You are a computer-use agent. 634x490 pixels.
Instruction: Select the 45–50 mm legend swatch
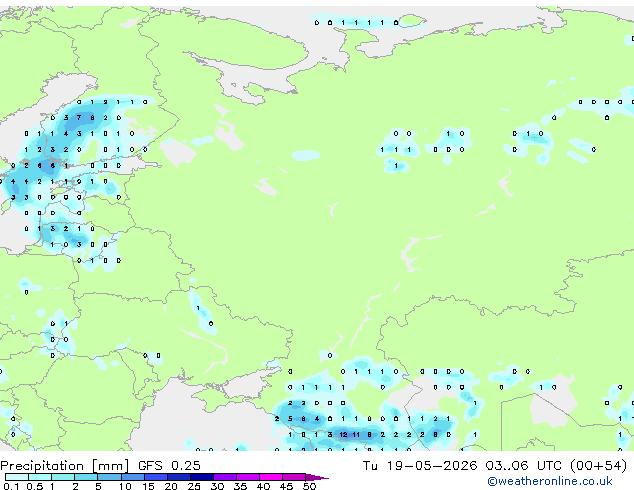click(x=294, y=477)
